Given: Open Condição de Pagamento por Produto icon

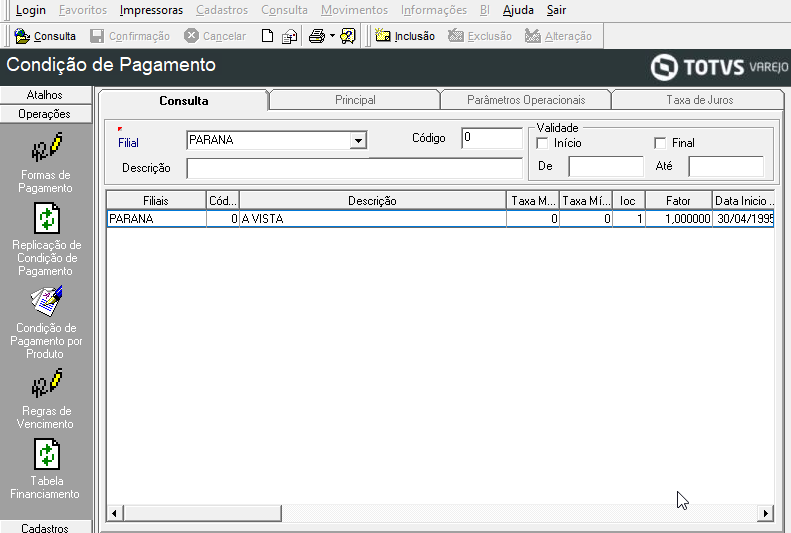Looking at the screenshot, I should pos(46,301).
